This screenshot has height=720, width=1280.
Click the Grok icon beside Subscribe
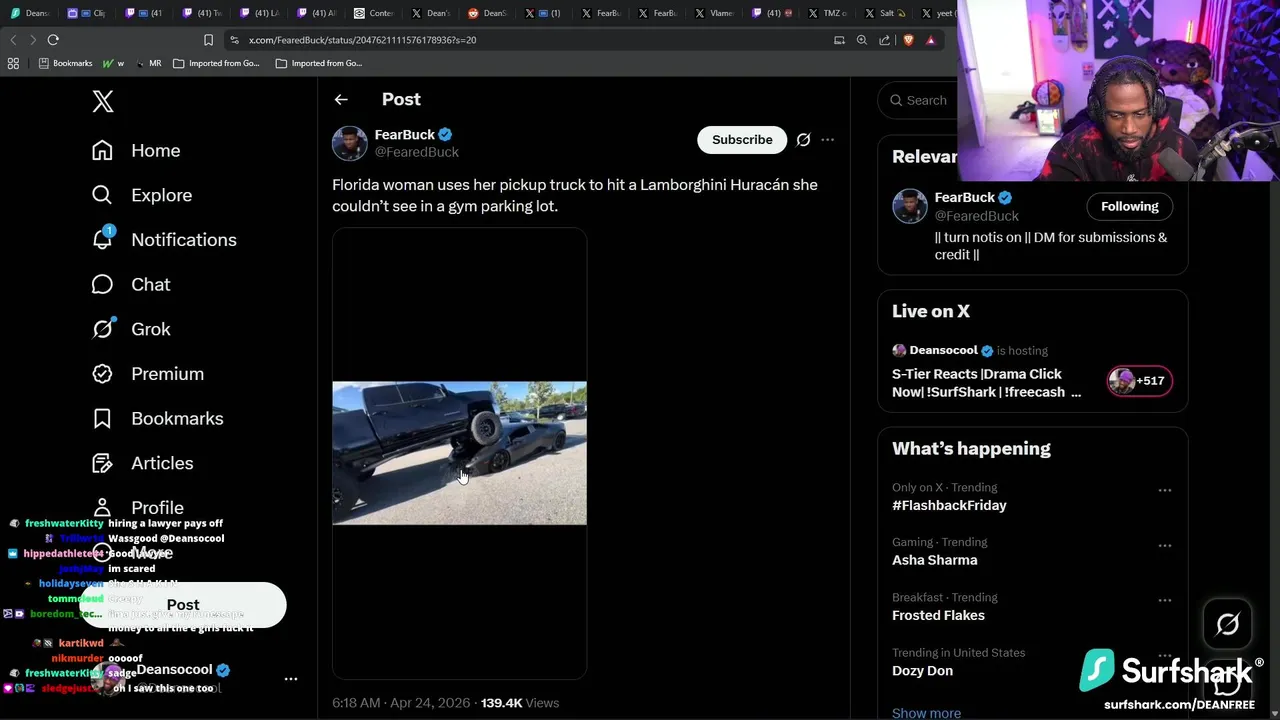[x=803, y=140]
